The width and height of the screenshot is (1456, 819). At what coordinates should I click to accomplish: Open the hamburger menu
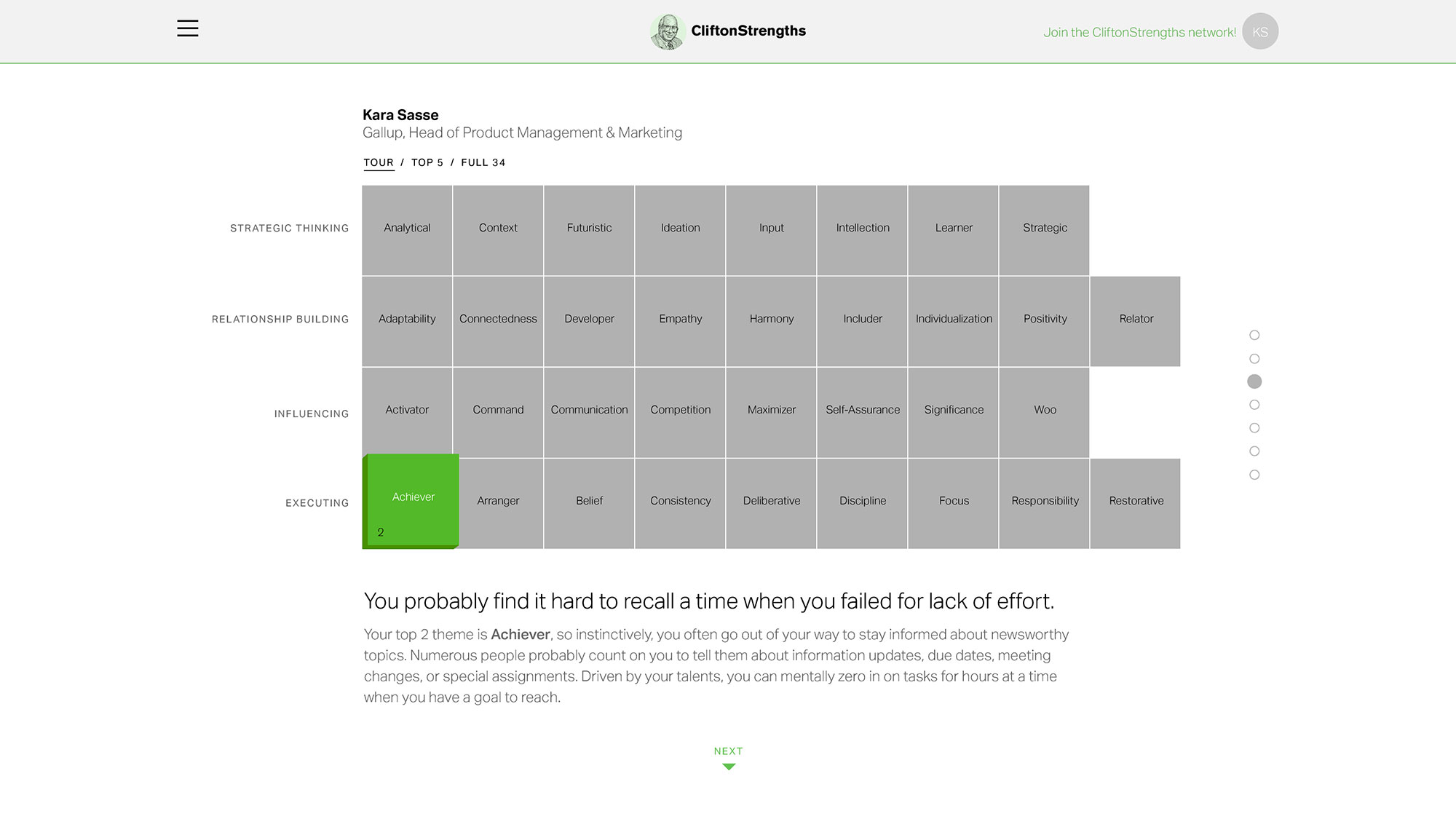pos(188,28)
